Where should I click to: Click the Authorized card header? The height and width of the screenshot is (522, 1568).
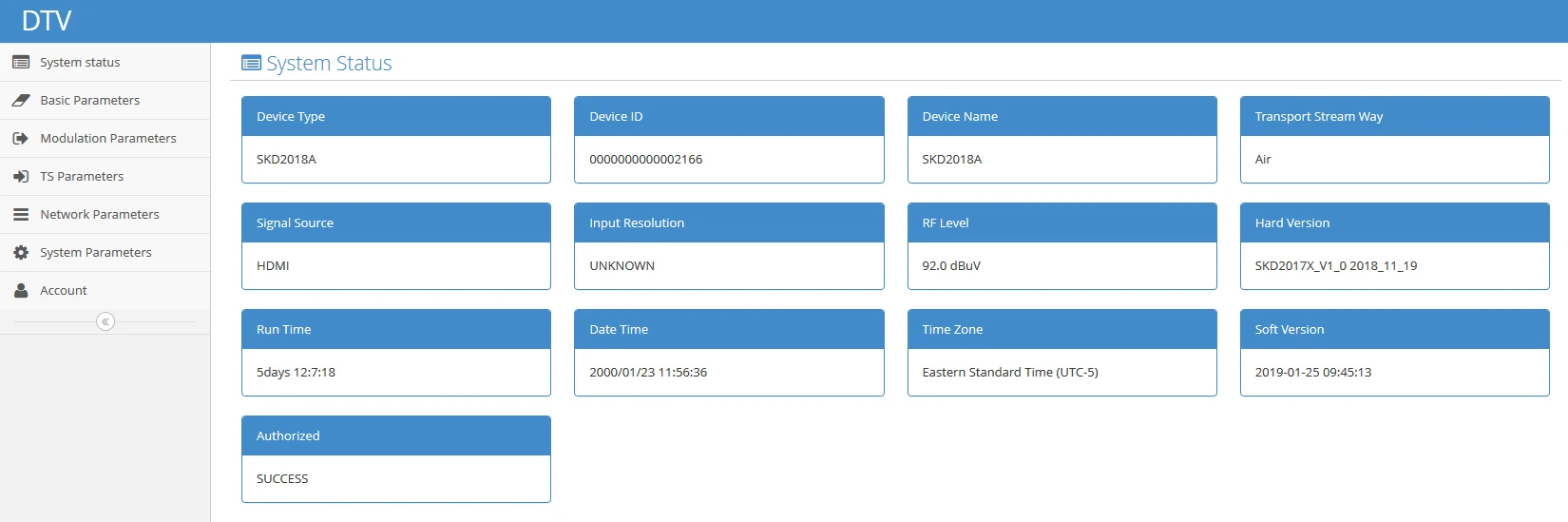396,435
